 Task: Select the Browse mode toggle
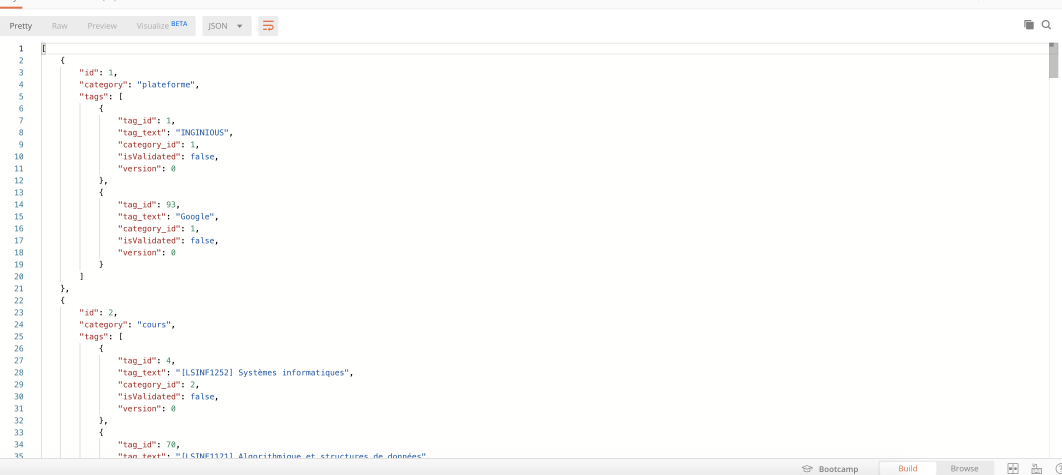[964, 468]
